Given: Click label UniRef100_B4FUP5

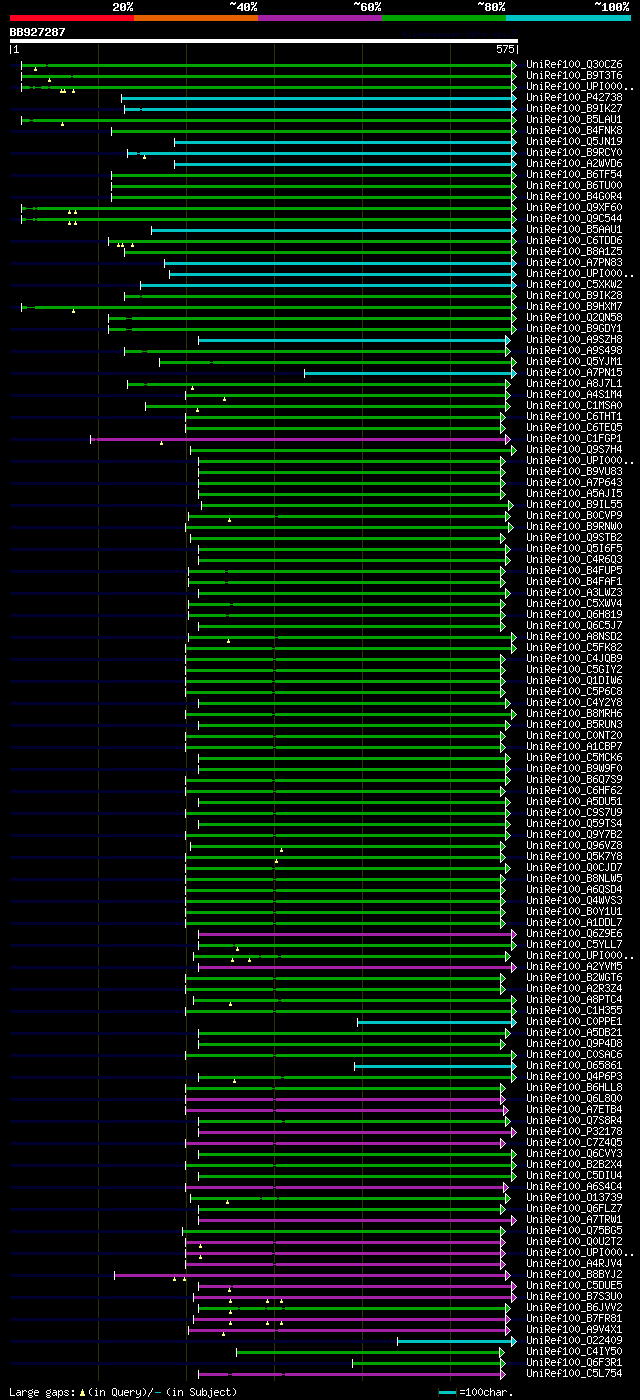Looking at the screenshot, I should point(574,571).
